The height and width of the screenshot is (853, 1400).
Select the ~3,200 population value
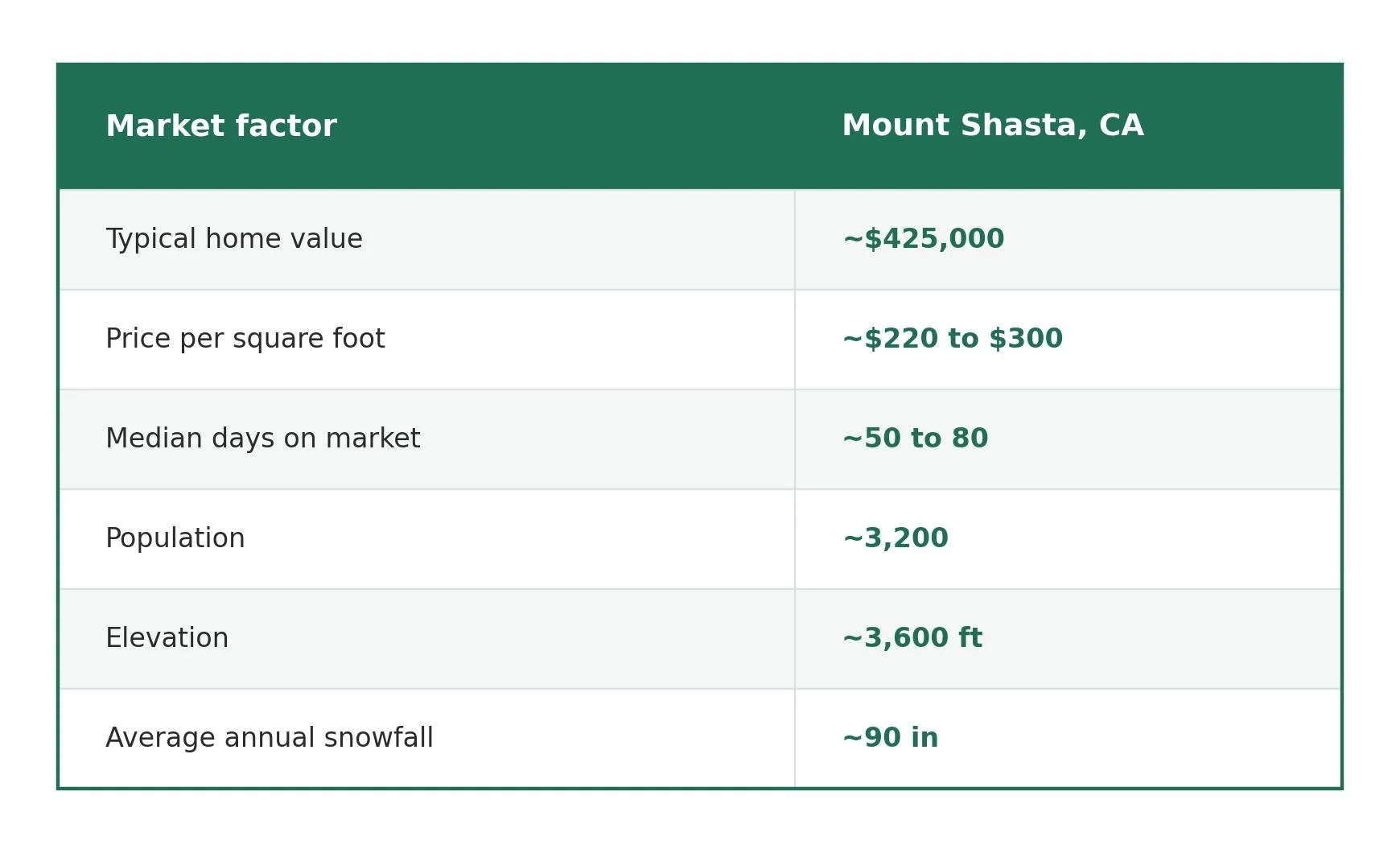pyautogui.click(x=896, y=538)
